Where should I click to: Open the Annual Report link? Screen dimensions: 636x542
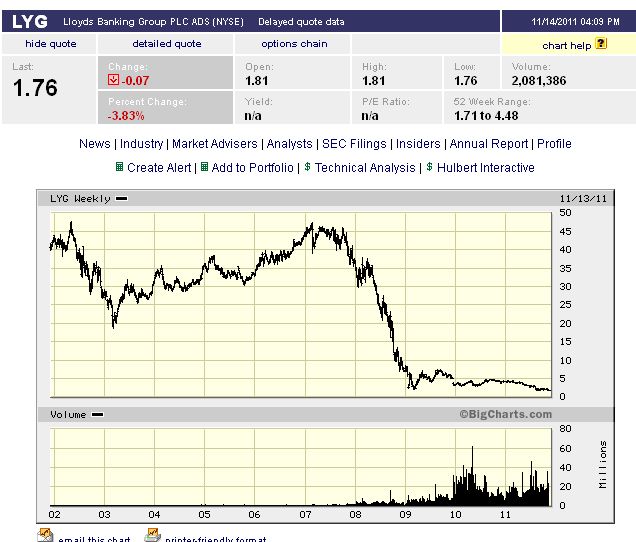[x=489, y=144]
